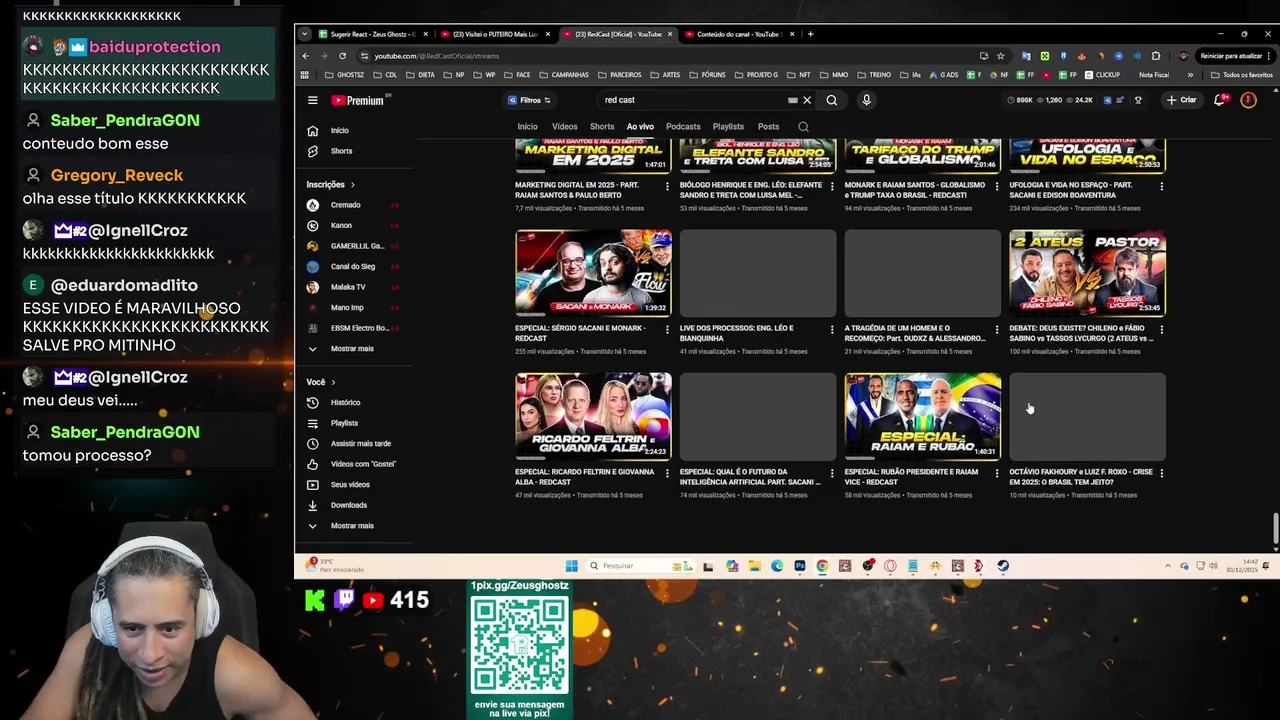Open the Sacani e Monark video thumbnail
Image resolution: width=1280 pixels, height=720 pixels.
coord(593,273)
